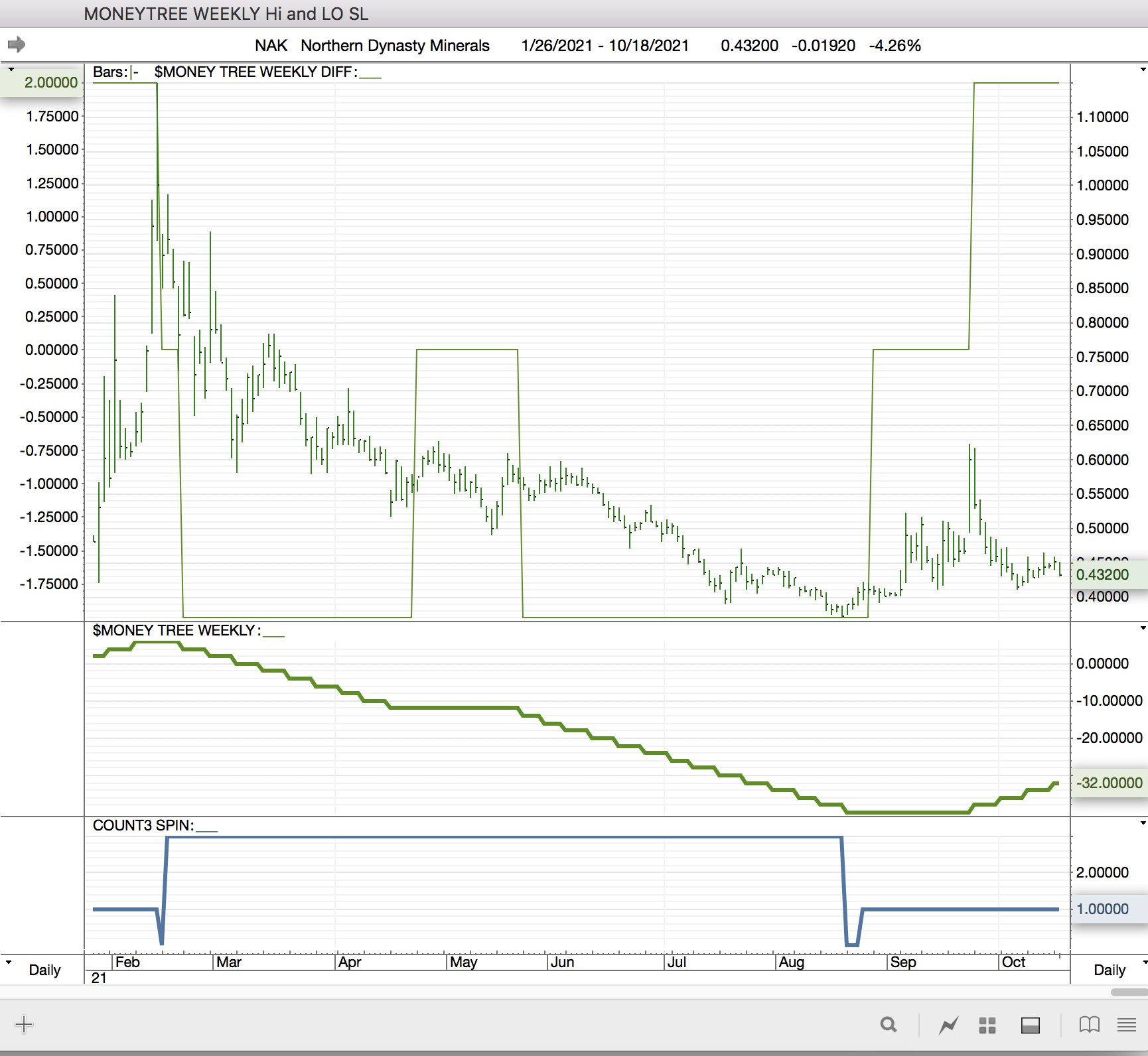Click the Sep marker on the date axis
This screenshot has width=1148, height=1056.
(902, 962)
